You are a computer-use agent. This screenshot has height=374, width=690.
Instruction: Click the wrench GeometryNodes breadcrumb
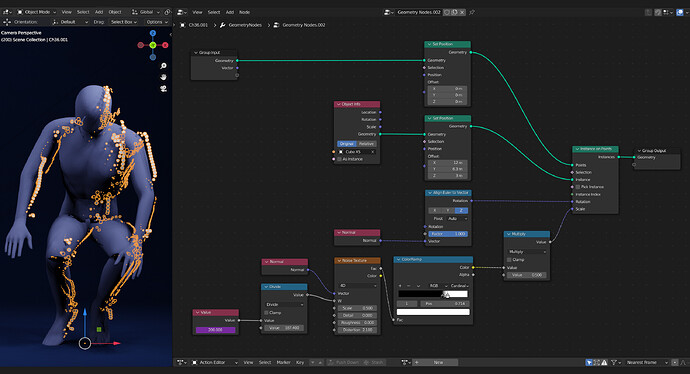pyautogui.click(x=242, y=25)
